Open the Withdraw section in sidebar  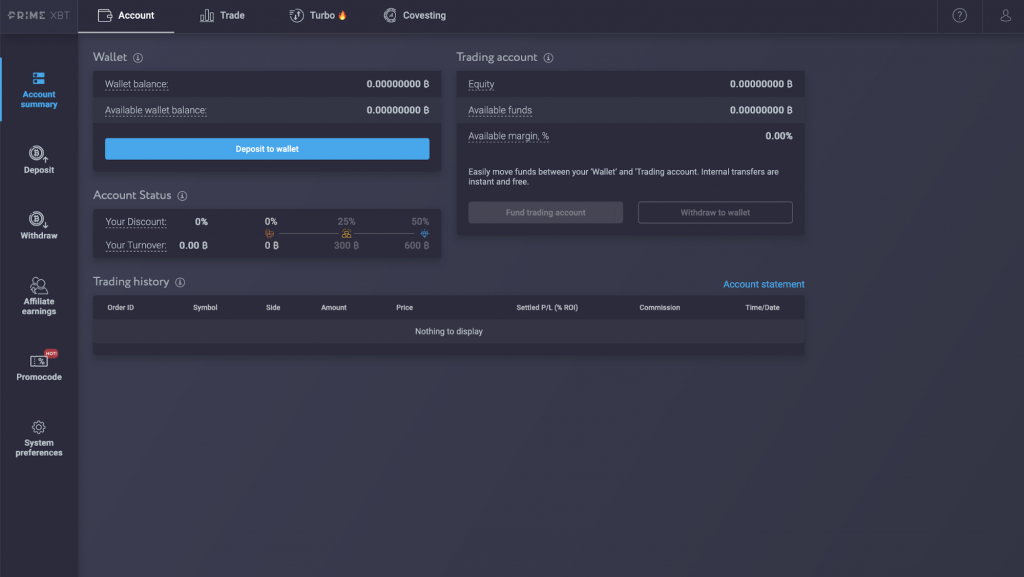(x=38, y=225)
